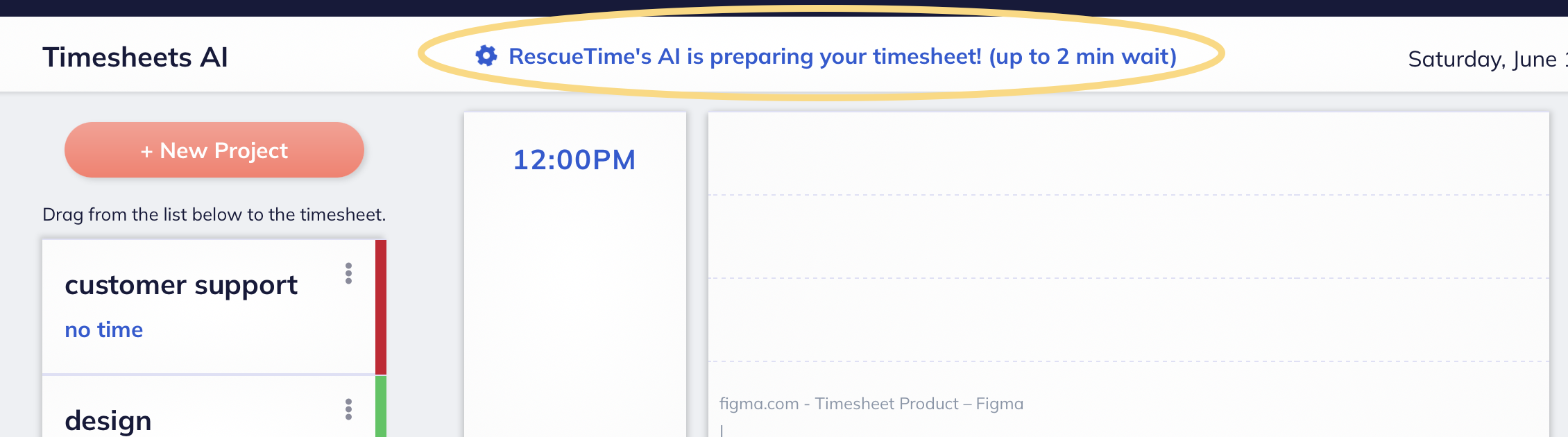Image resolution: width=1568 pixels, height=437 pixels.
Task: Click the green color bar on design project
Action: pyautogui.click(x=380, y=406)
